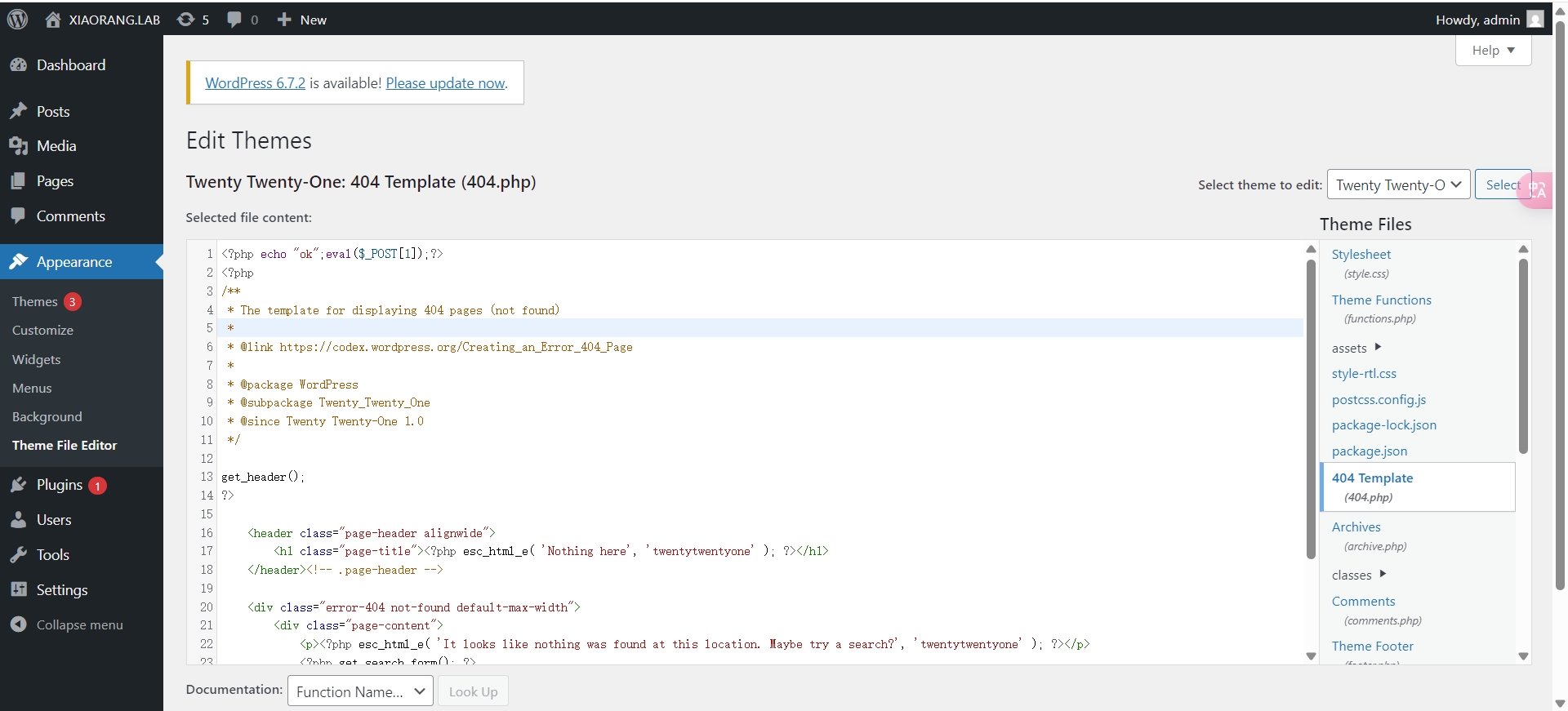Click the Collapse menu arrow icon
Screen dimensions: 1568x711
pos(19,624)
